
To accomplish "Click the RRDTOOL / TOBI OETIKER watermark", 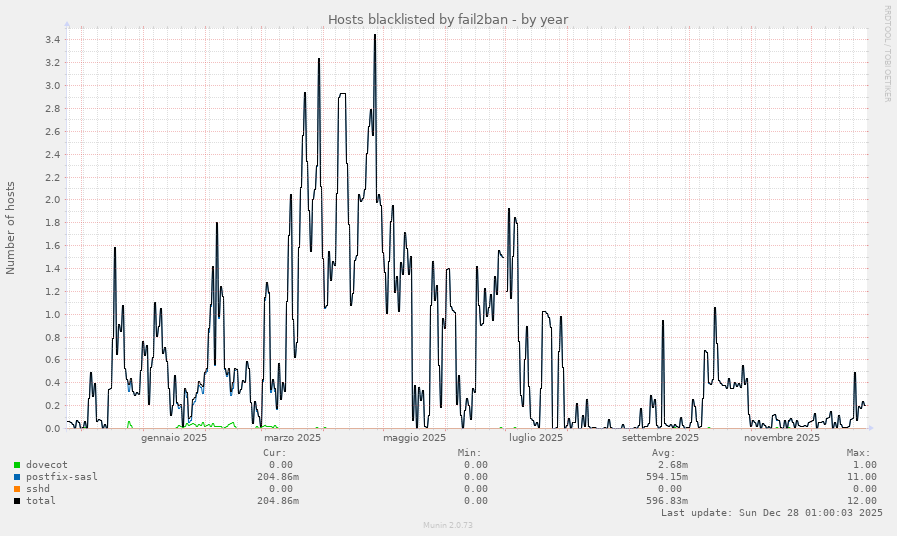I will 886,53.
